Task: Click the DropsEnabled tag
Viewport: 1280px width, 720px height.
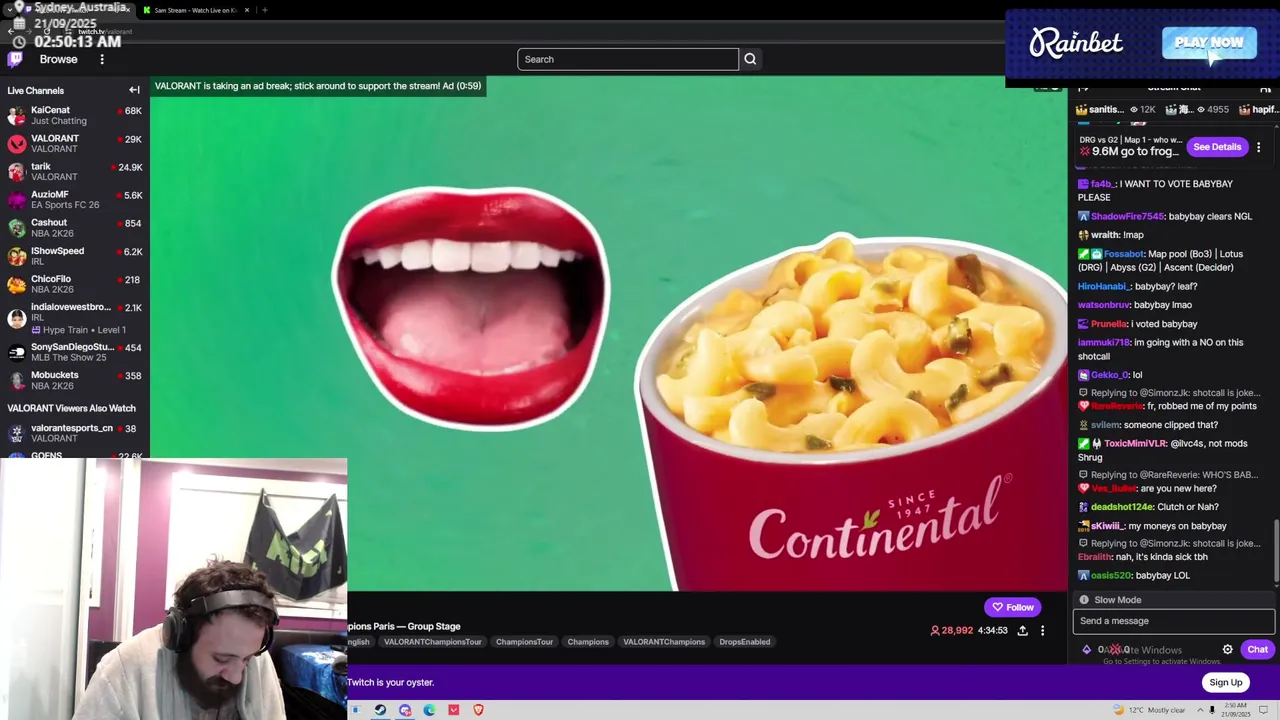Action: [744, 642]
